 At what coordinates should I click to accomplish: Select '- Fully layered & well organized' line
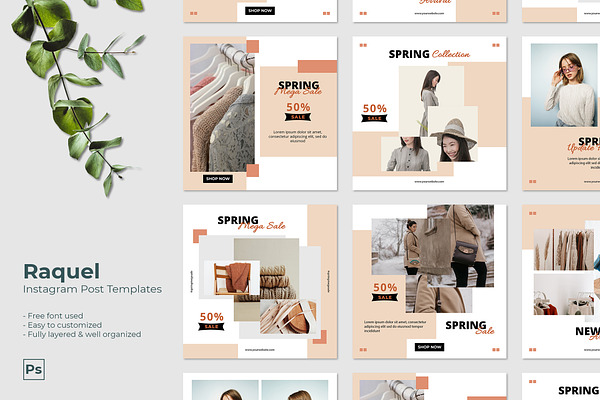click(82, 334)
